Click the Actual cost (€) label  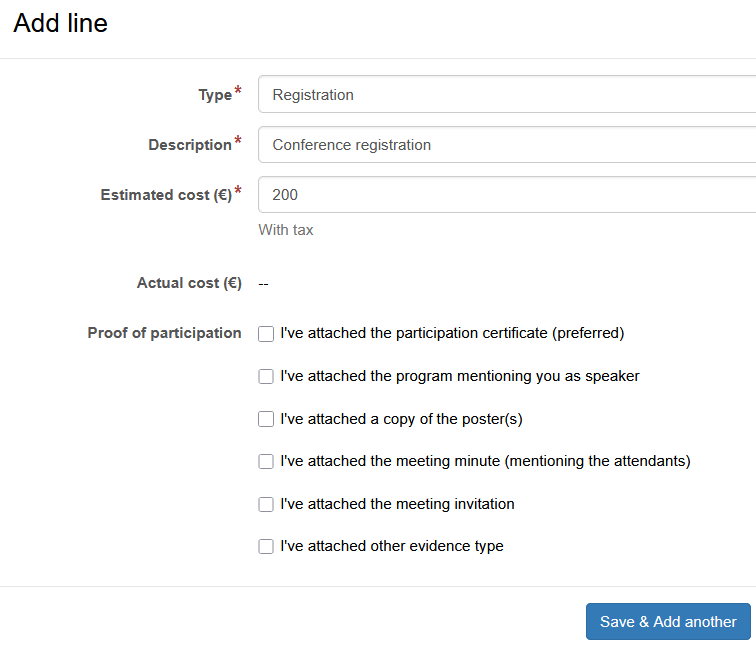(x=189, y=283)
